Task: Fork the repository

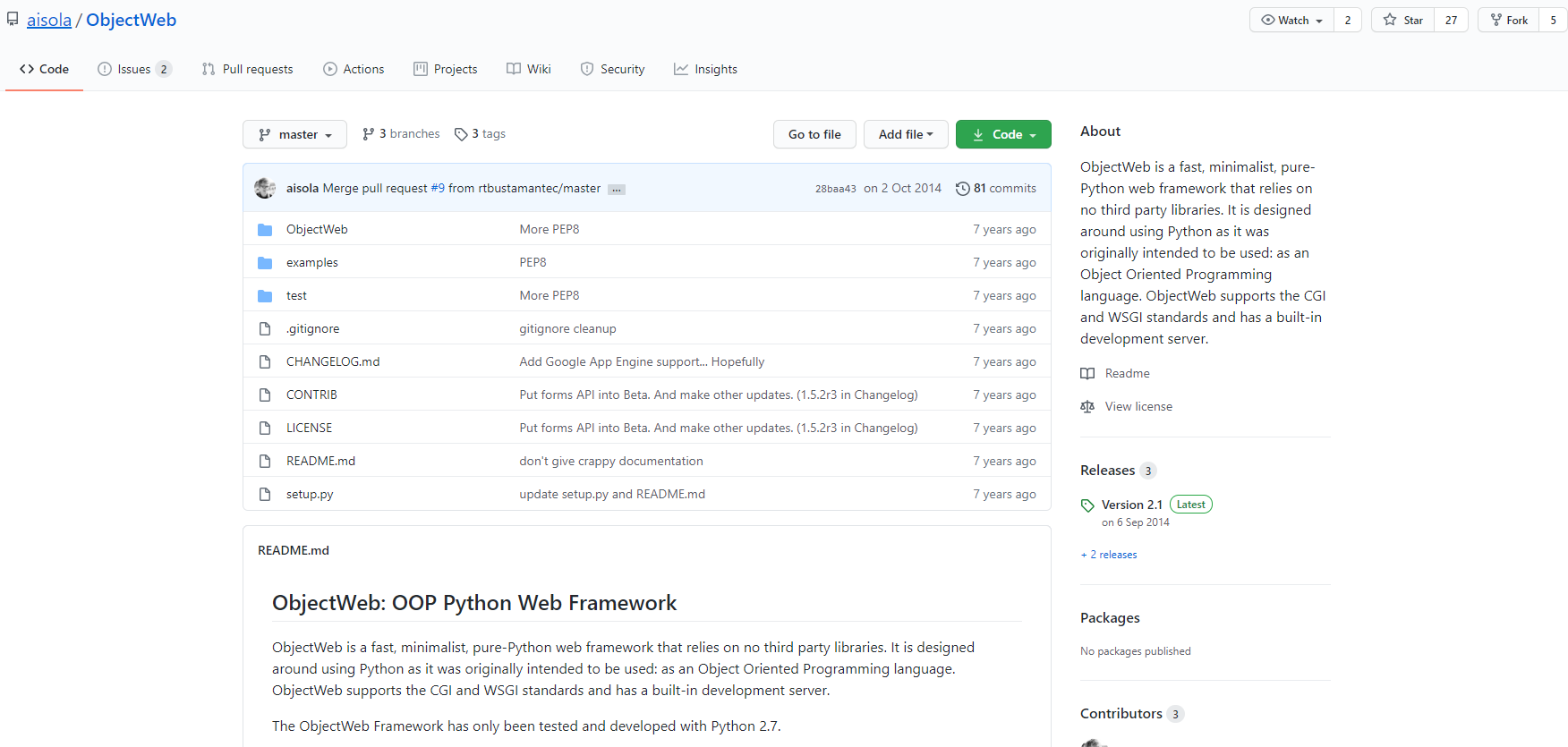Action: click(x=1509, y=20)
